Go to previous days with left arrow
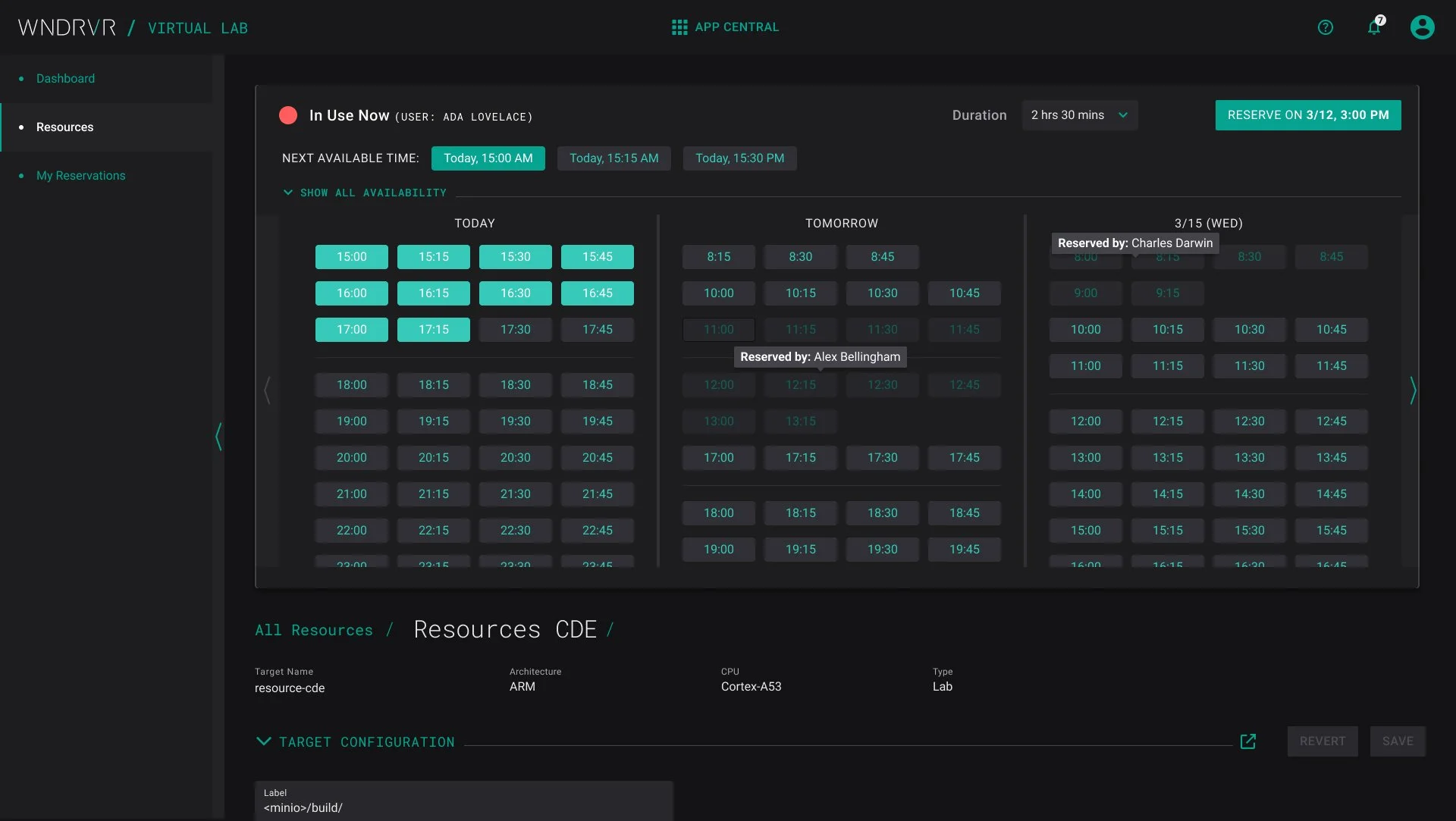Viewport: 1456px width, 821px height. pyautogui.click(x=267, y=390)
